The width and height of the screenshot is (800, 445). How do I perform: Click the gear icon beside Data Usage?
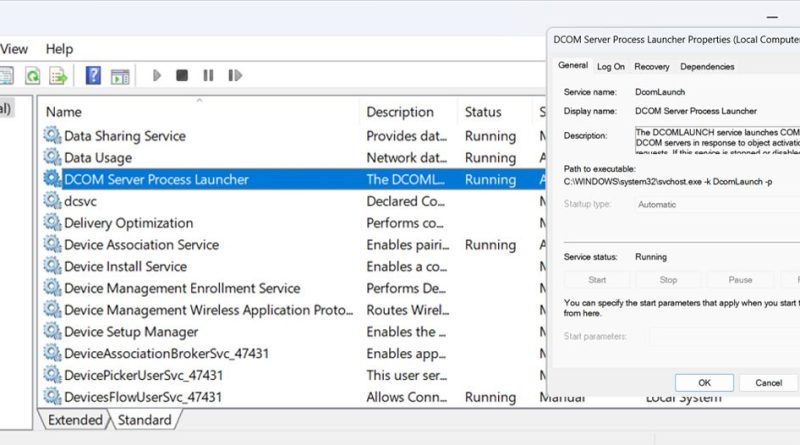click(52, 157)
